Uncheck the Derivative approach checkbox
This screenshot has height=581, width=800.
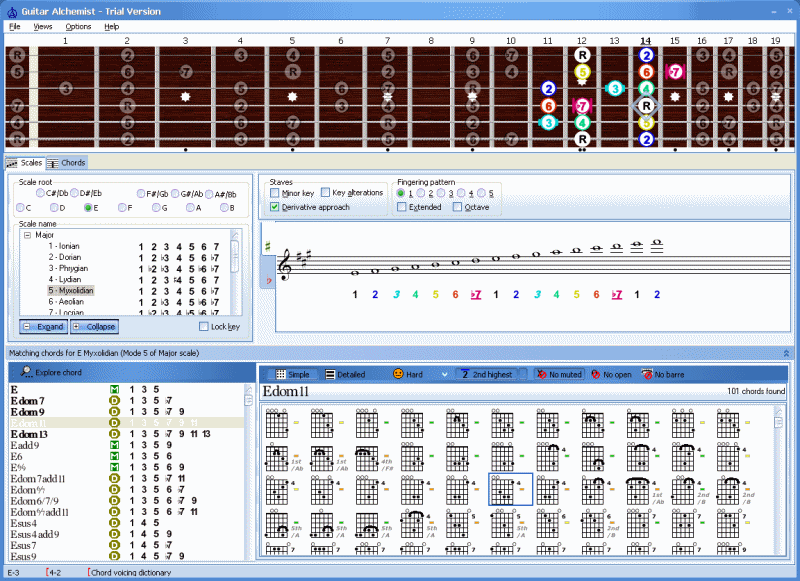tap(275, 207)
